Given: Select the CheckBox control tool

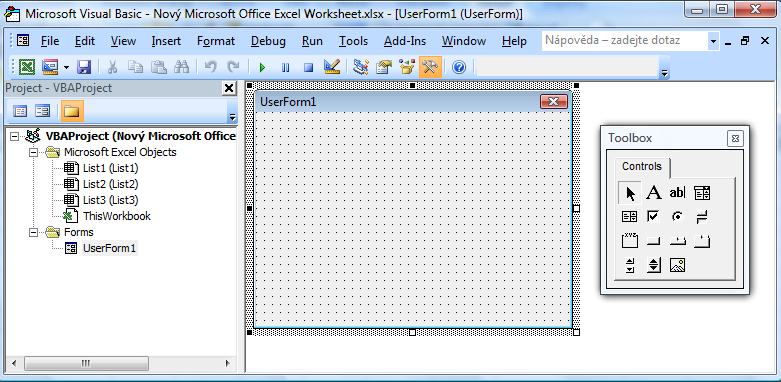Looking at the screenshot, I should (x=653, y=217).
